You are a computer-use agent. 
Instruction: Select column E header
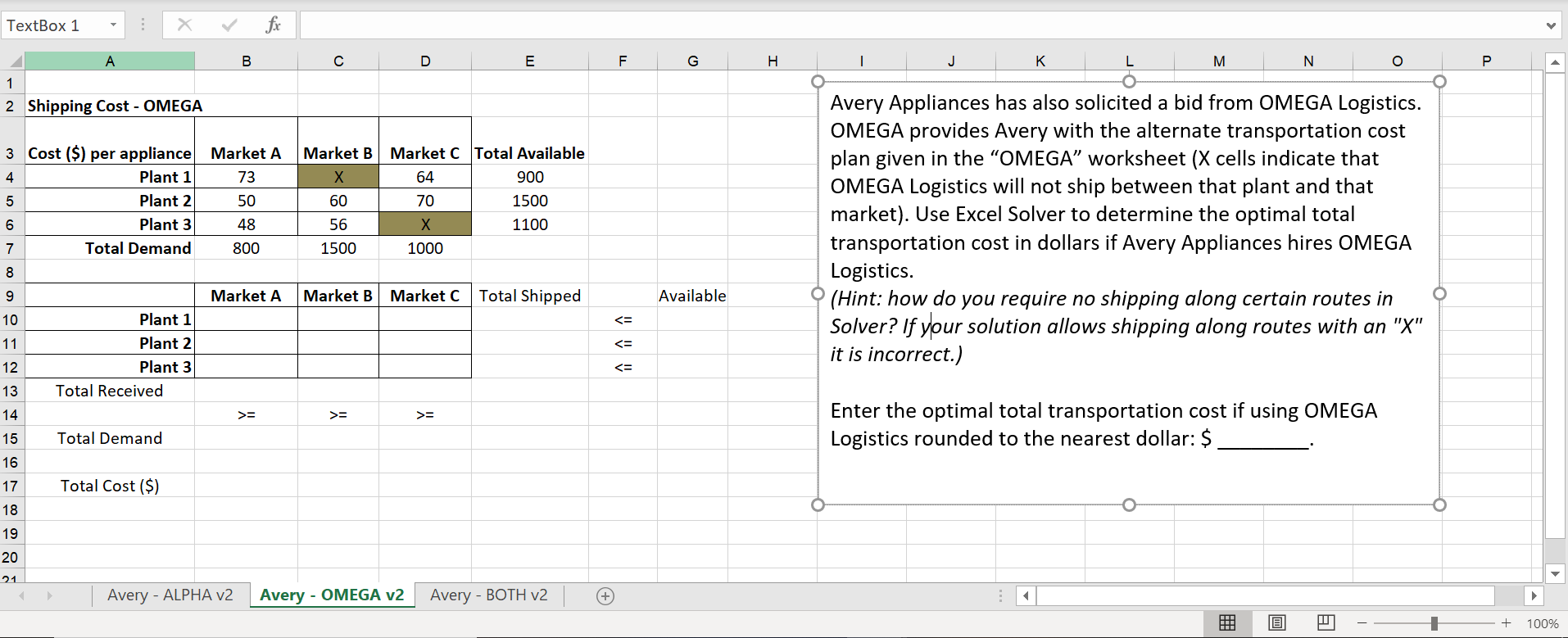click(x=530, y=61)
